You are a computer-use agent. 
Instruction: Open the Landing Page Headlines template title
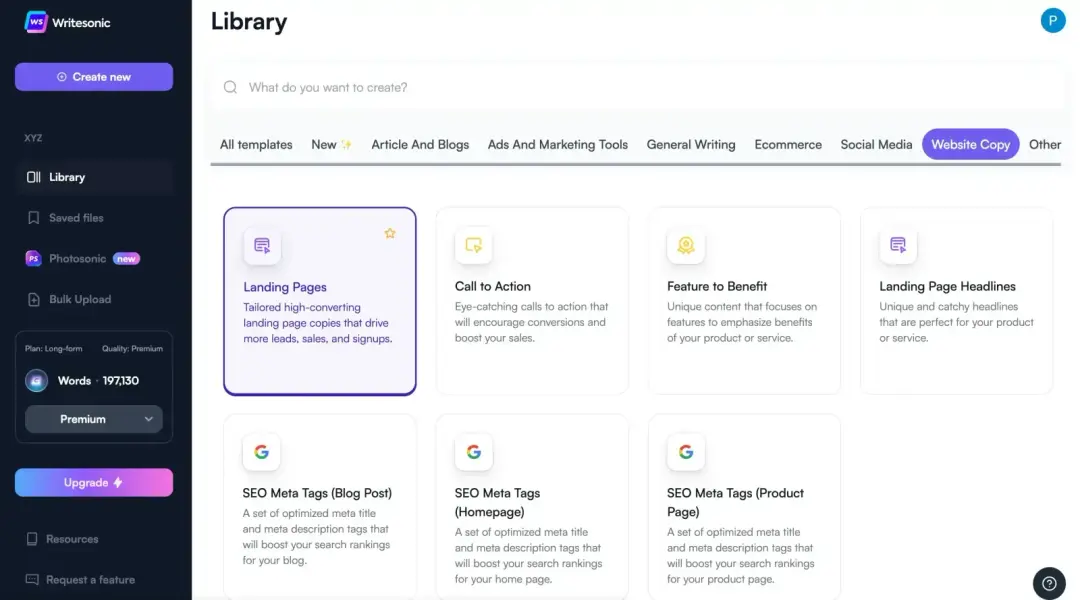click(947, 286)
